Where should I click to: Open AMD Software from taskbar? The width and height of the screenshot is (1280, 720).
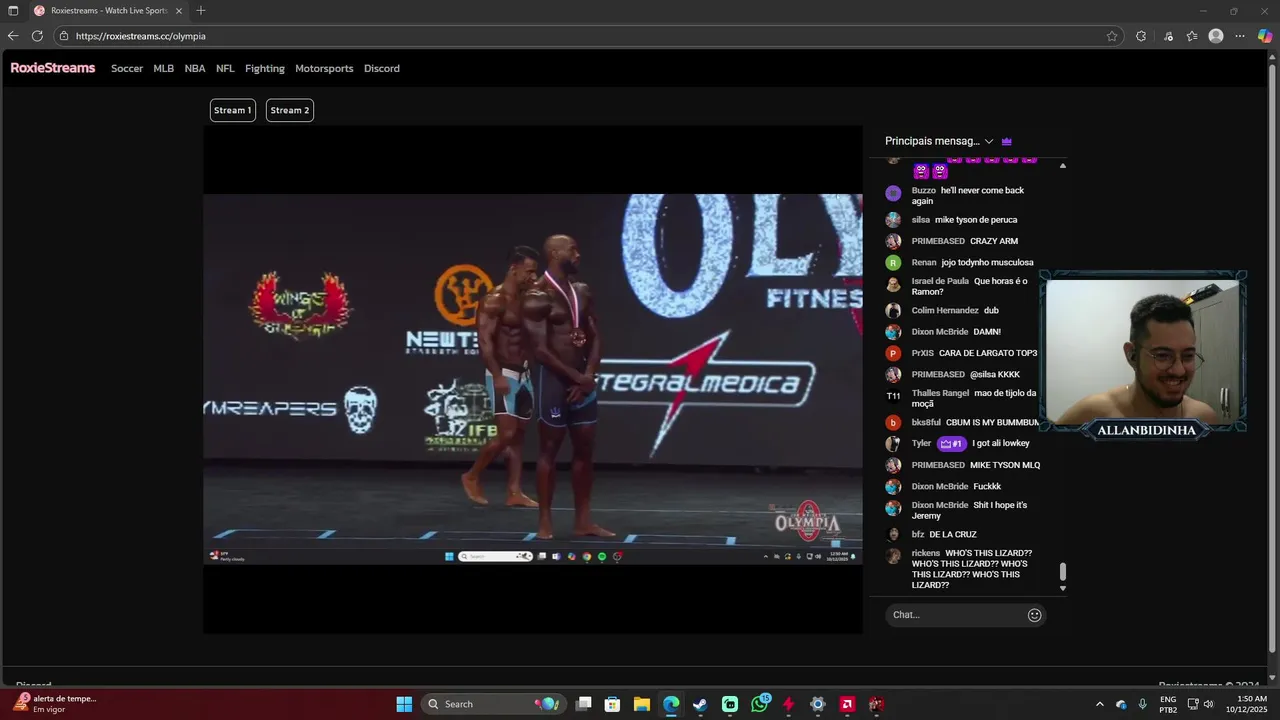point(847,704)
